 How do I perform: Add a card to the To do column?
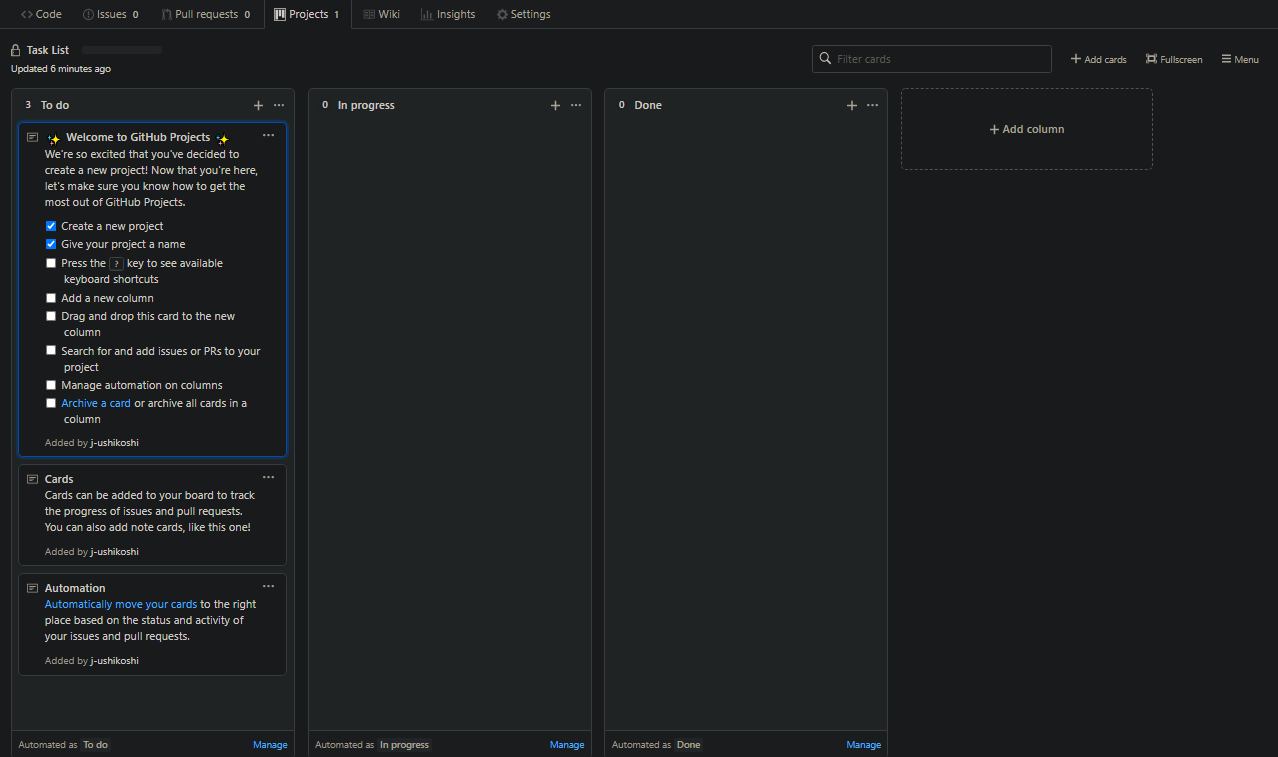click(258, 105)
